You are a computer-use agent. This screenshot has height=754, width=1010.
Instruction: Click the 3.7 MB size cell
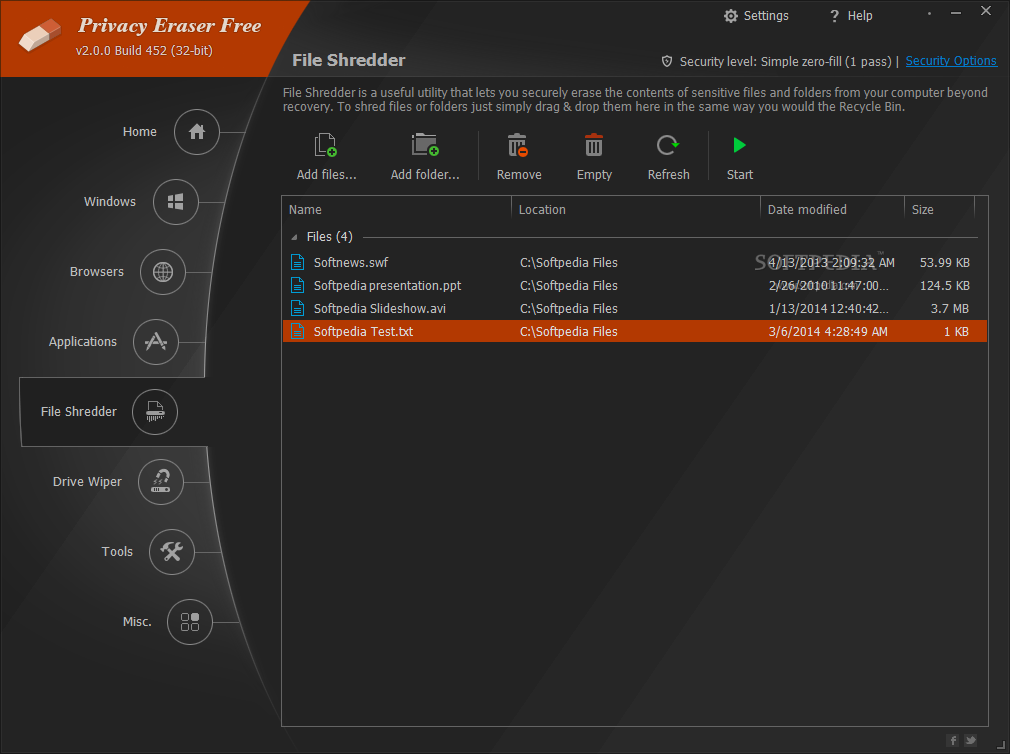pyautogui.click(x=949, y=309)
